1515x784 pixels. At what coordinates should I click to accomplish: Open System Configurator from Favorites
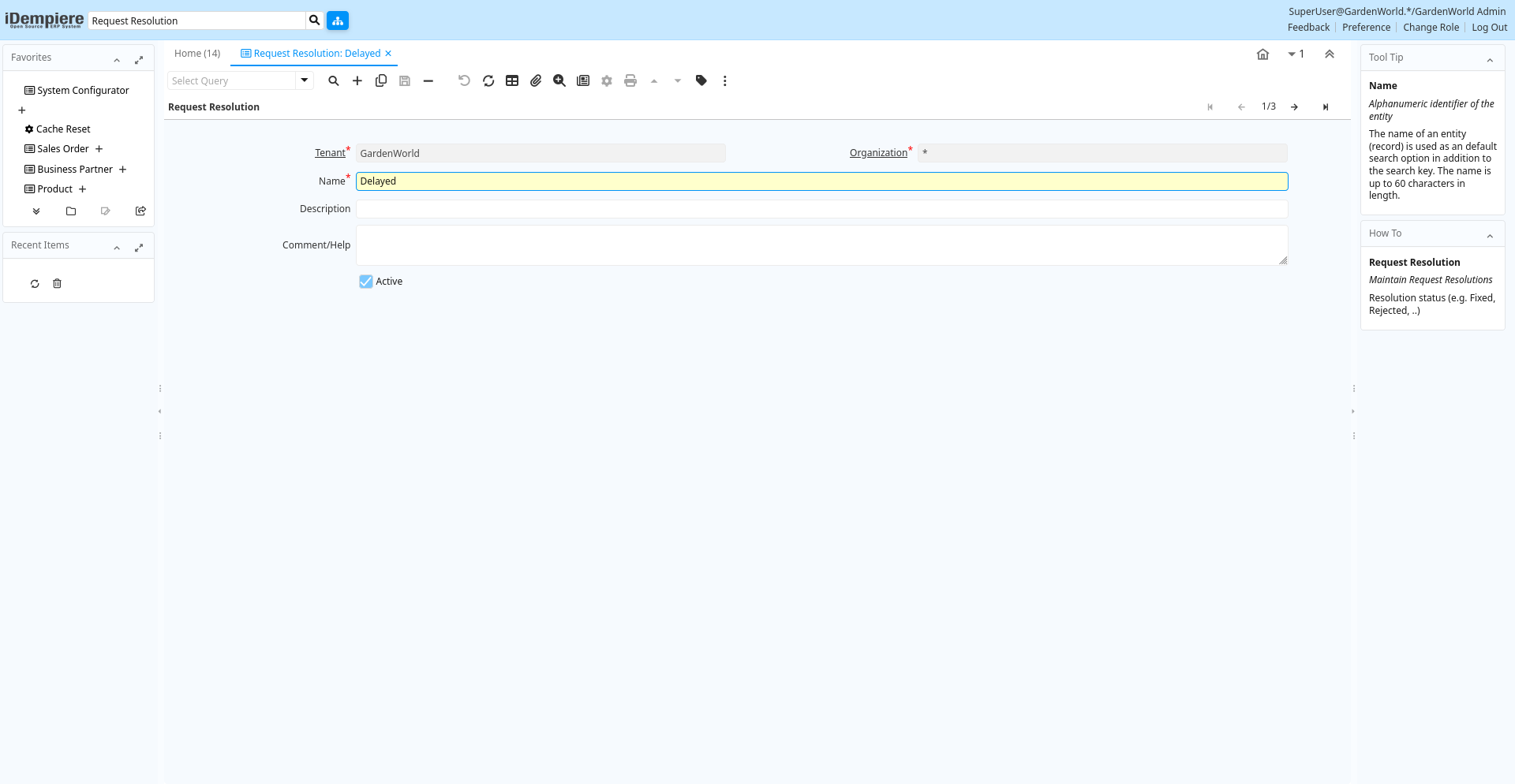point(83,91)
